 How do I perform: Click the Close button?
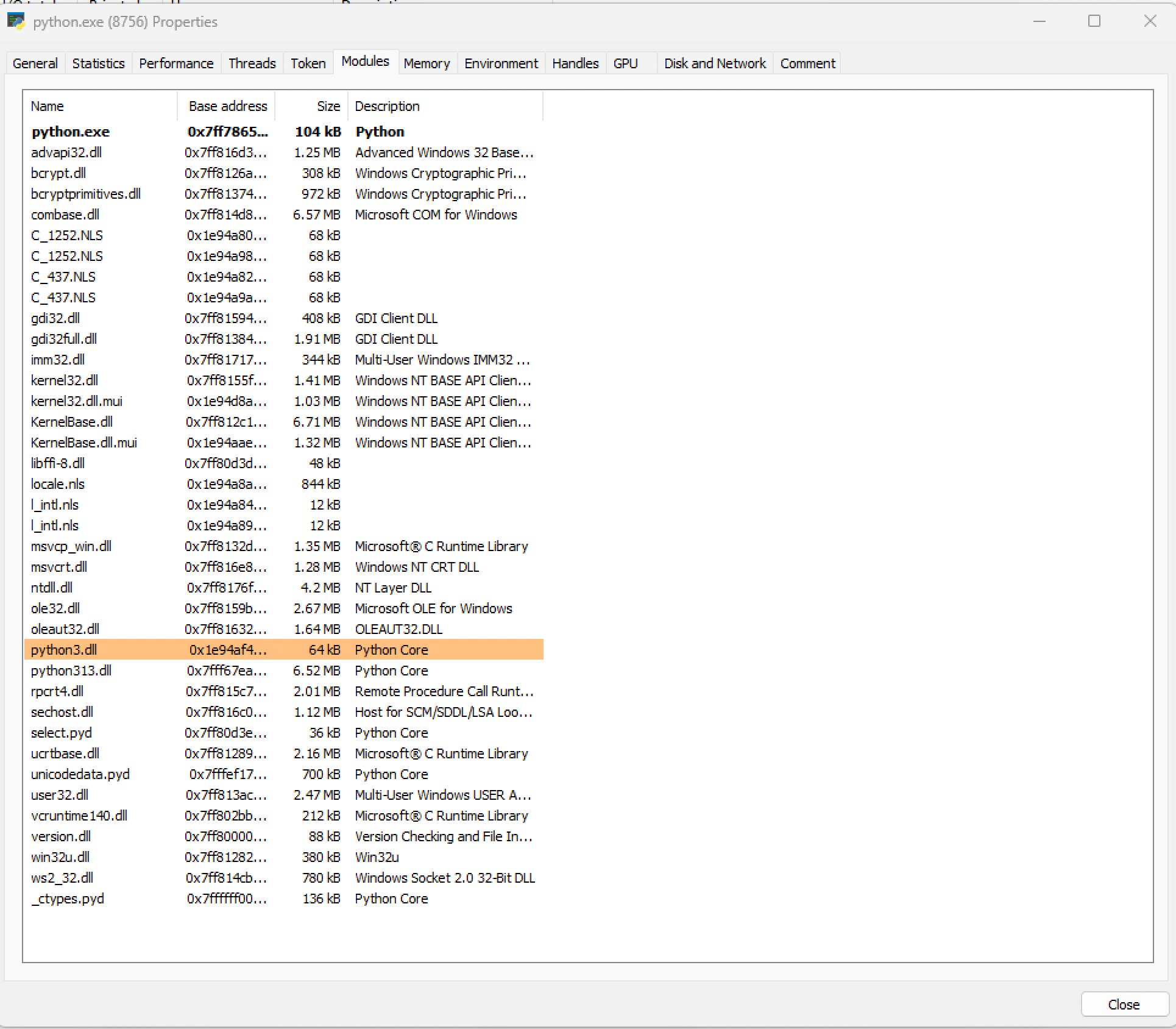[1124, 1005]
